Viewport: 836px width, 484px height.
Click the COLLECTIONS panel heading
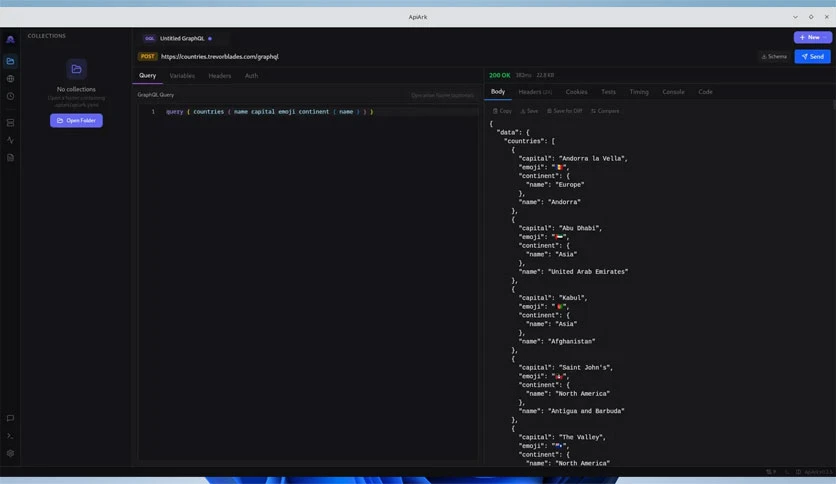[x=46, y=36]
